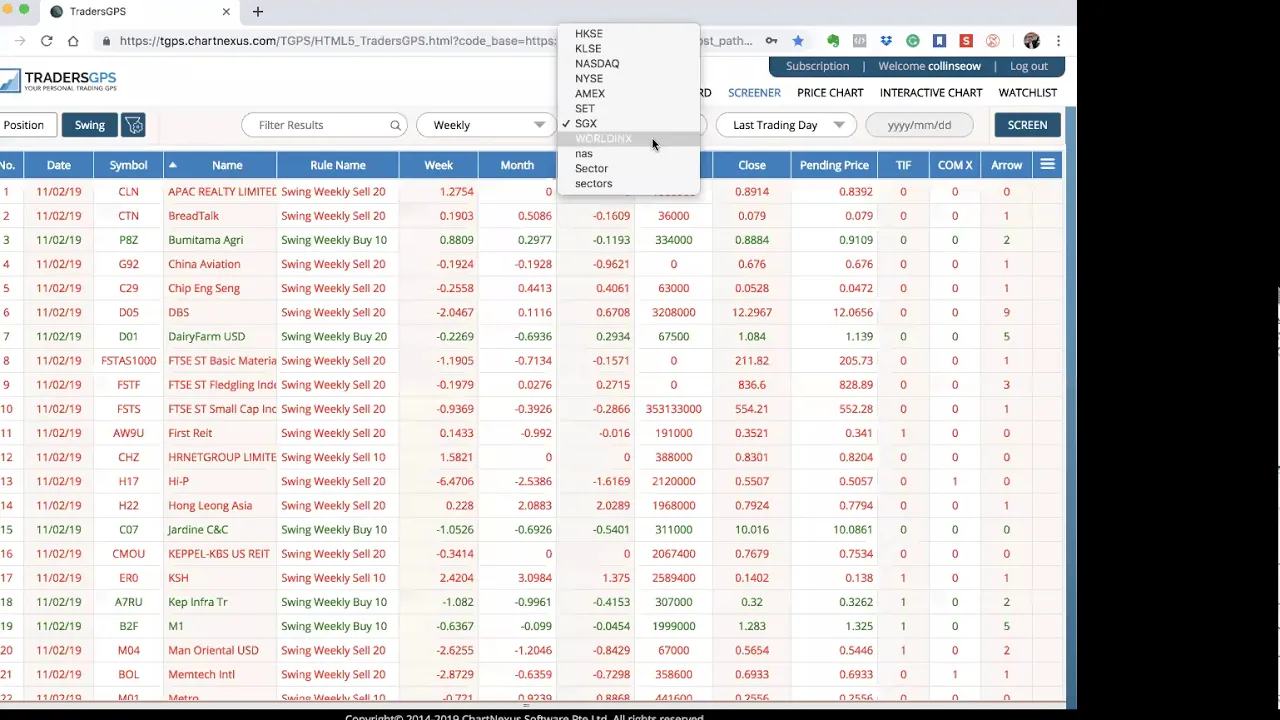Viewport: 1280px width, 720px height.
Task: Open Evernote extension
Action: pyautogui.click(x=832, y=41)
